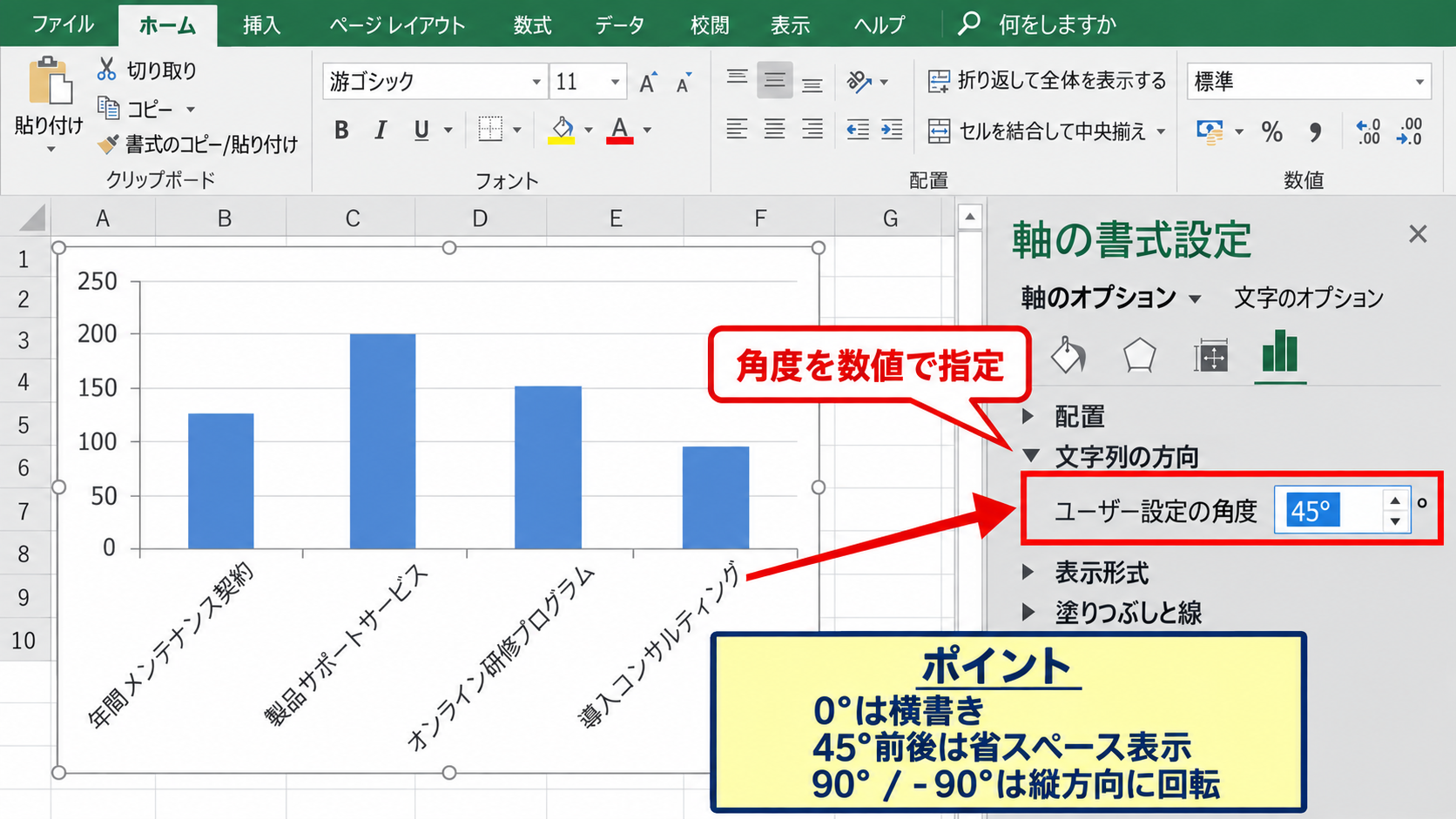The height and width of the screenshot is (819, 1456).
Task: Click 折り返して全体を表示する wrap text button
Action: pyautogui.click(x=1047, y=81)
